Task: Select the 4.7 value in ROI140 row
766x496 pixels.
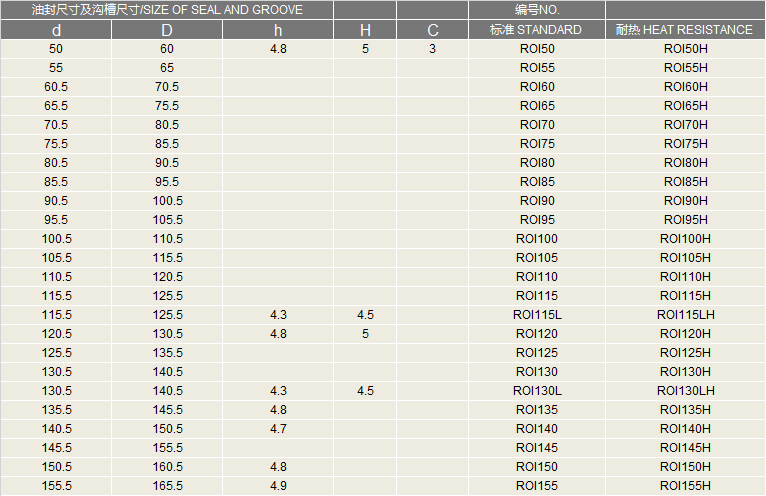Action: tap(278, 429)
